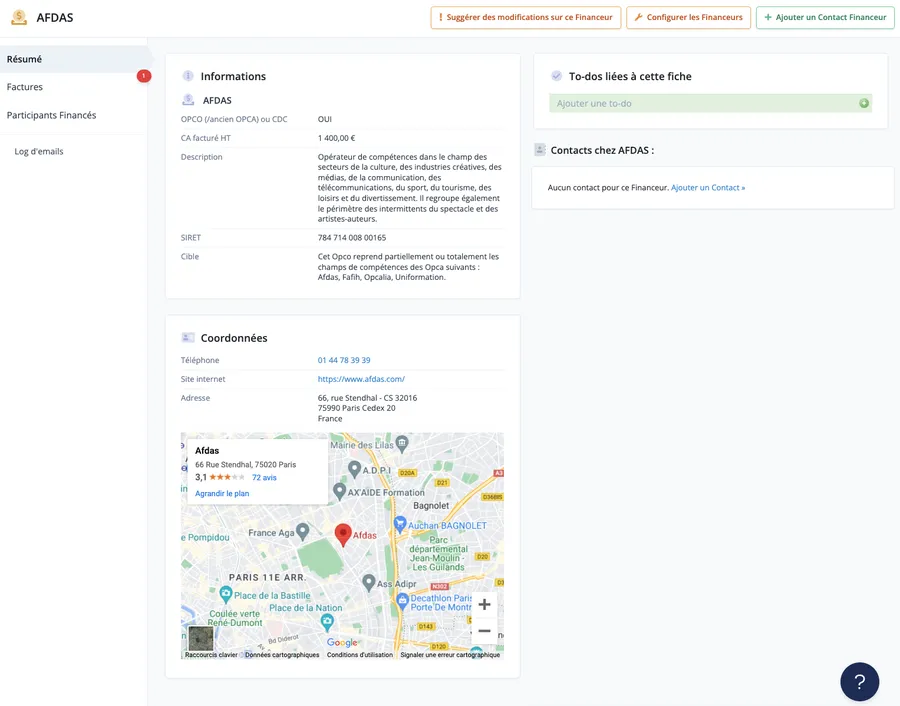Click the AFDAS financeur coin icon in header
The image size is (900, 706).
(x=19, y=17)
